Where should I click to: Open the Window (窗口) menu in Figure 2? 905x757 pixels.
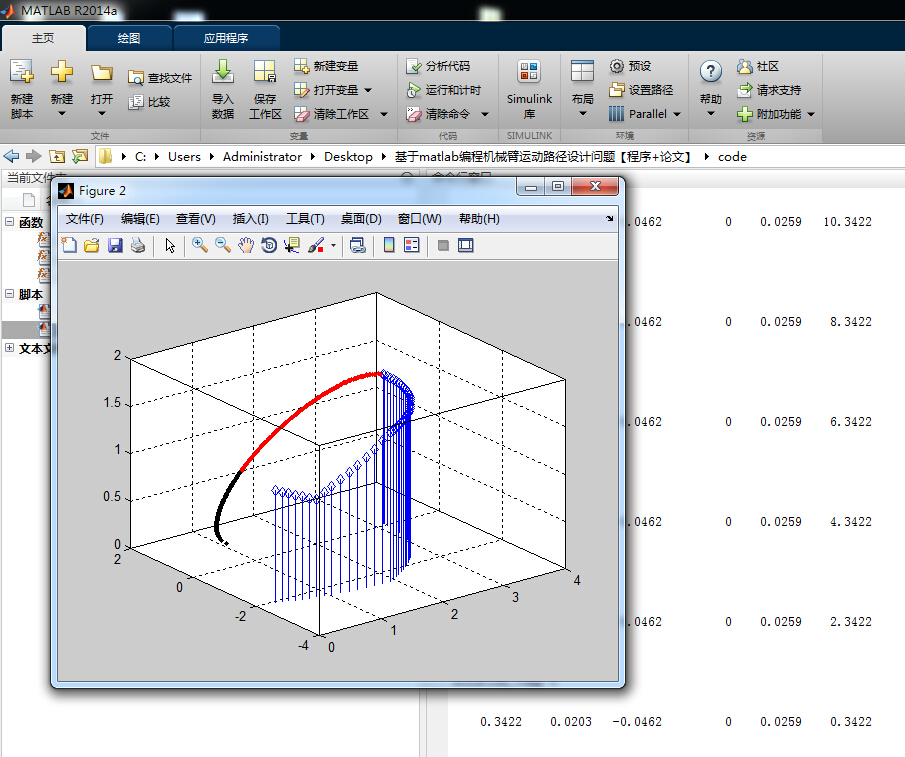[x=420, y=219]
